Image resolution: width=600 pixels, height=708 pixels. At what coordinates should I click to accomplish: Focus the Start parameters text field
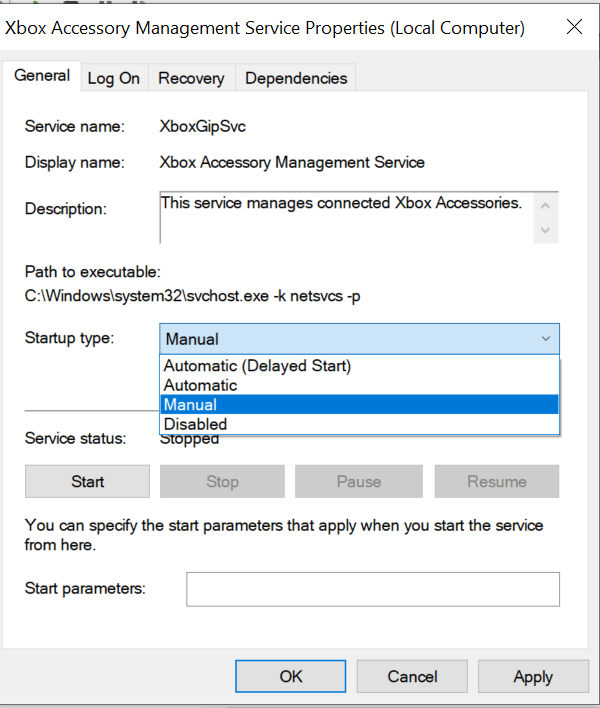tap(372, 589)
